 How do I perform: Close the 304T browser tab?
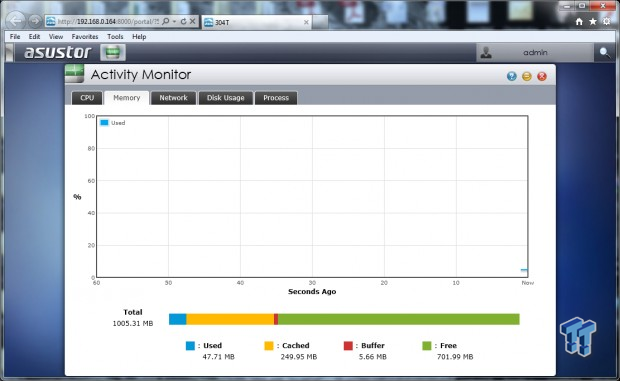click(306, 23)
